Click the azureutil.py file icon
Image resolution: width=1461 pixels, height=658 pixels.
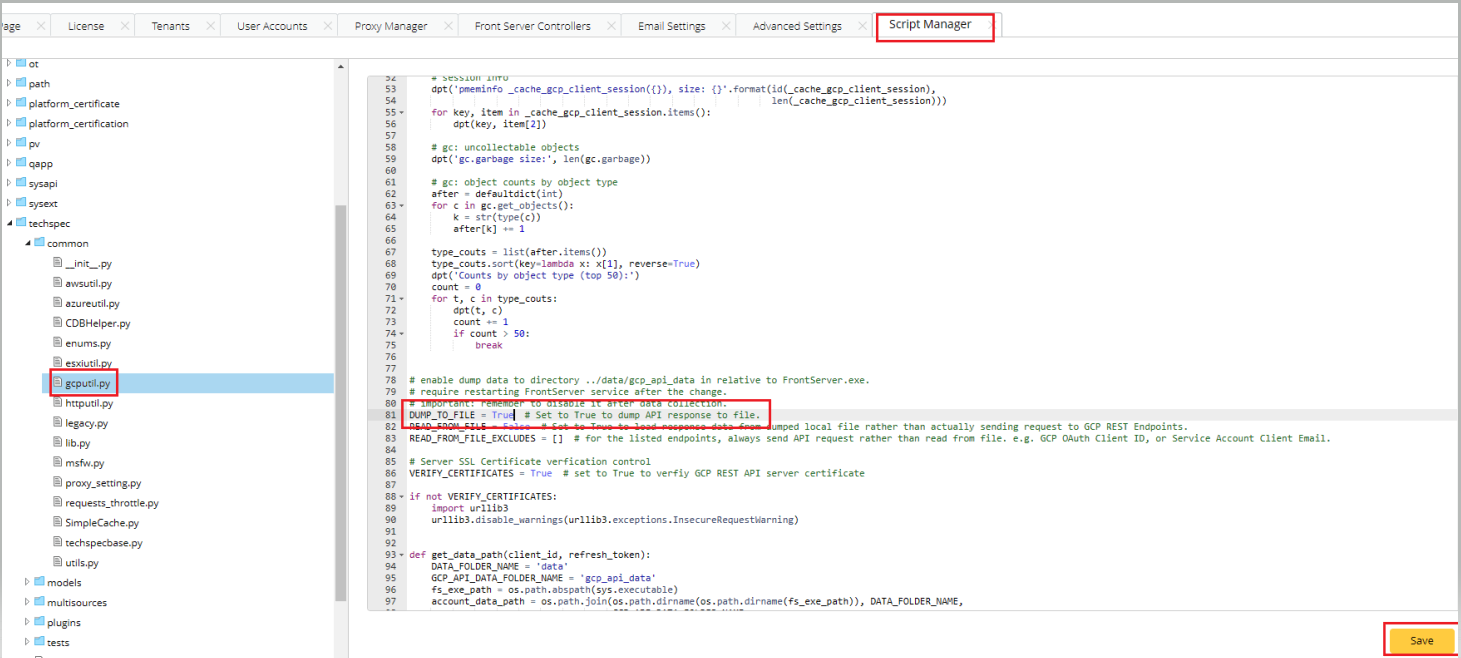pos(57,303)
